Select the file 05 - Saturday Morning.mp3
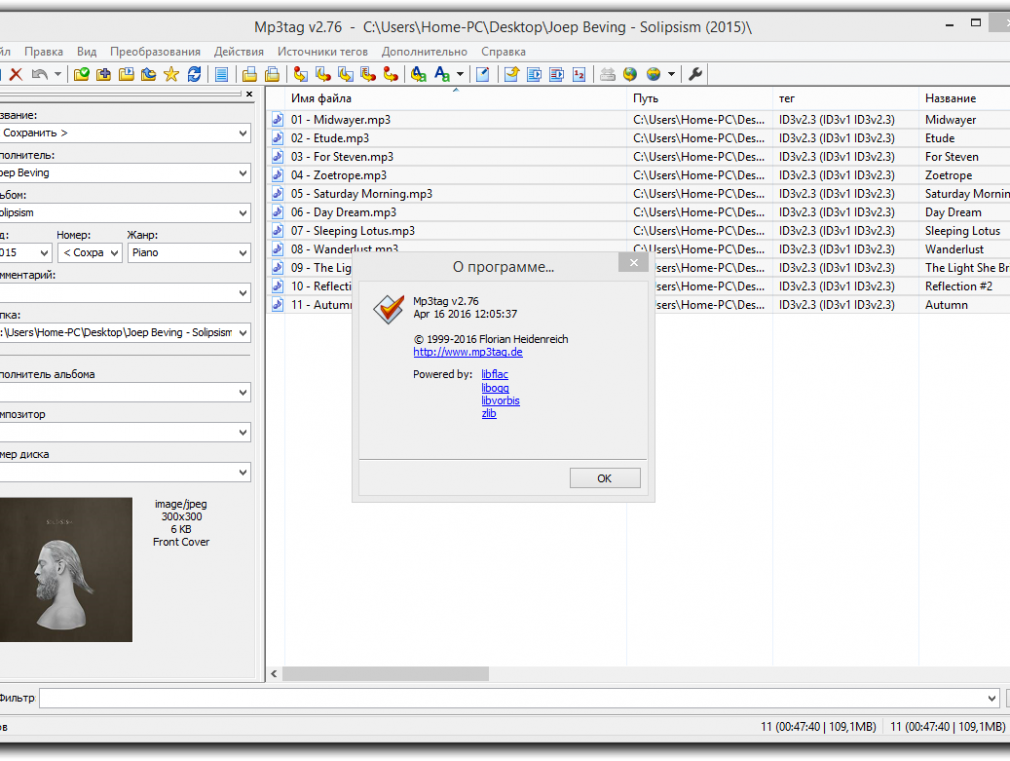This screenshot has width=1010, height=761. click(x=361, y=193)
